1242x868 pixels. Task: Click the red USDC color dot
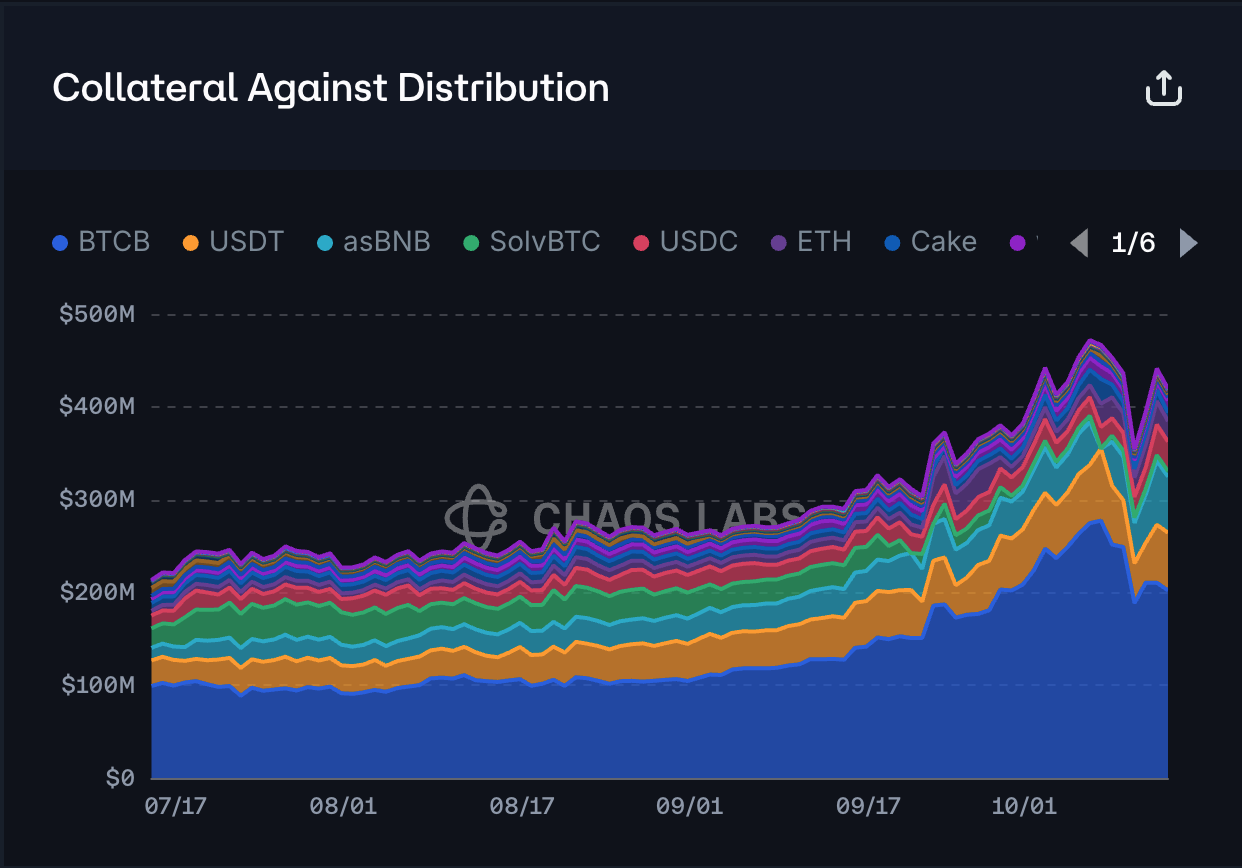tap(642, 243)
